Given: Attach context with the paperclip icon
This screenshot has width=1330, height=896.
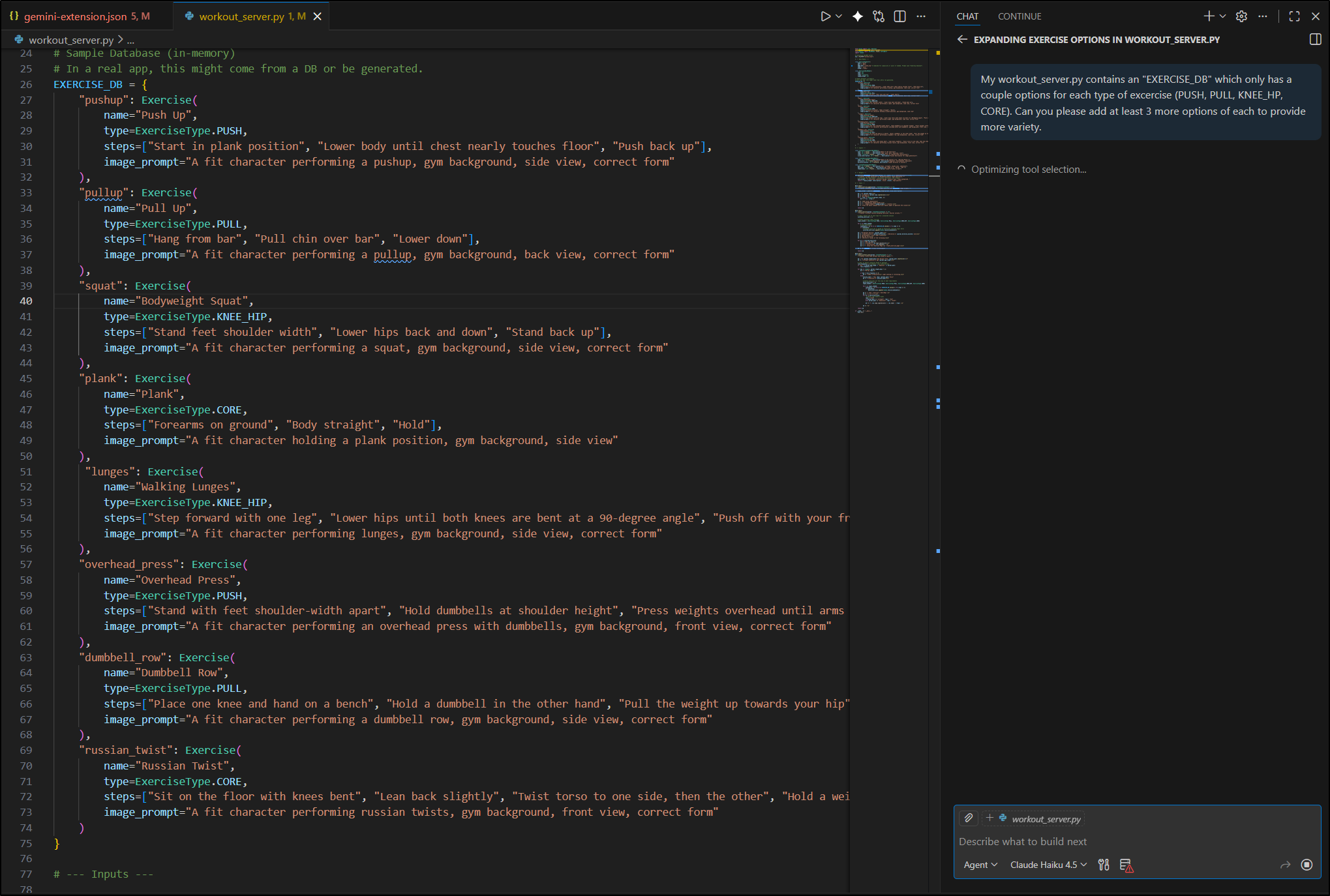Looking at the screenshot, I should [x=969, y=818].
